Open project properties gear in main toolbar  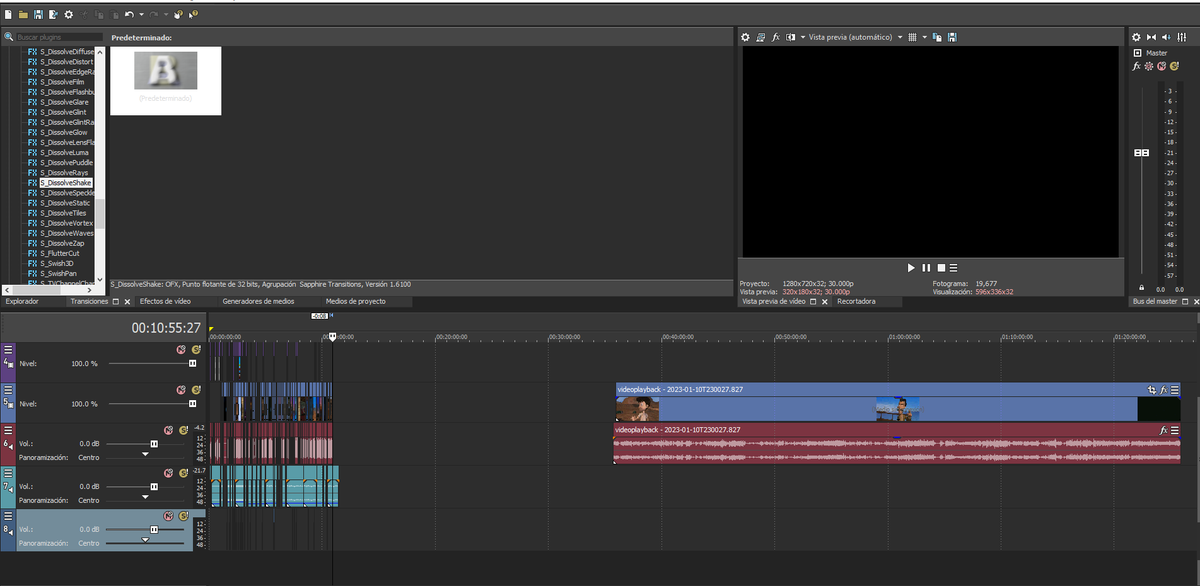click(x=68, y=15)
